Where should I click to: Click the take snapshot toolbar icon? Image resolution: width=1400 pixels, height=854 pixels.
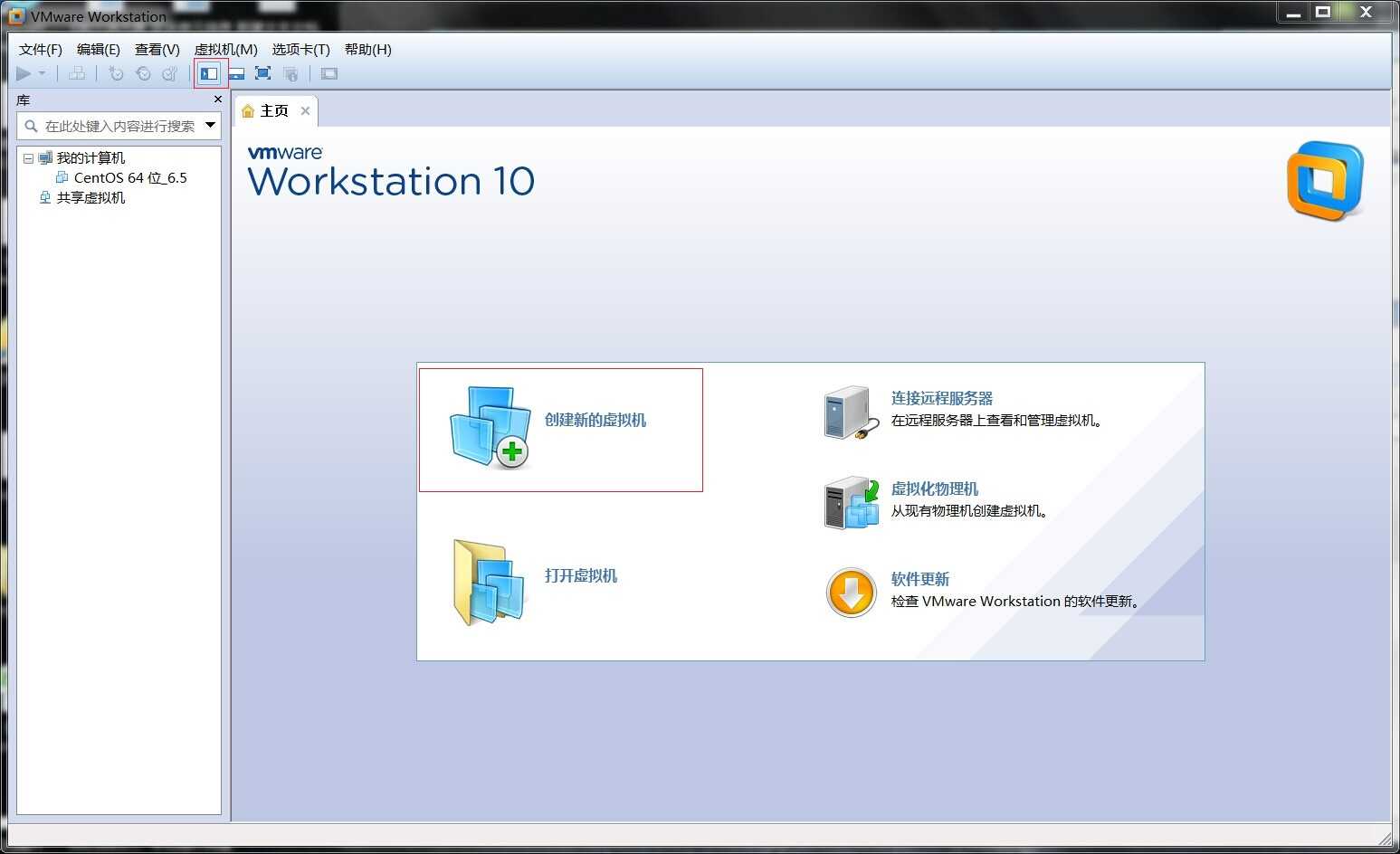click(116, 73)
